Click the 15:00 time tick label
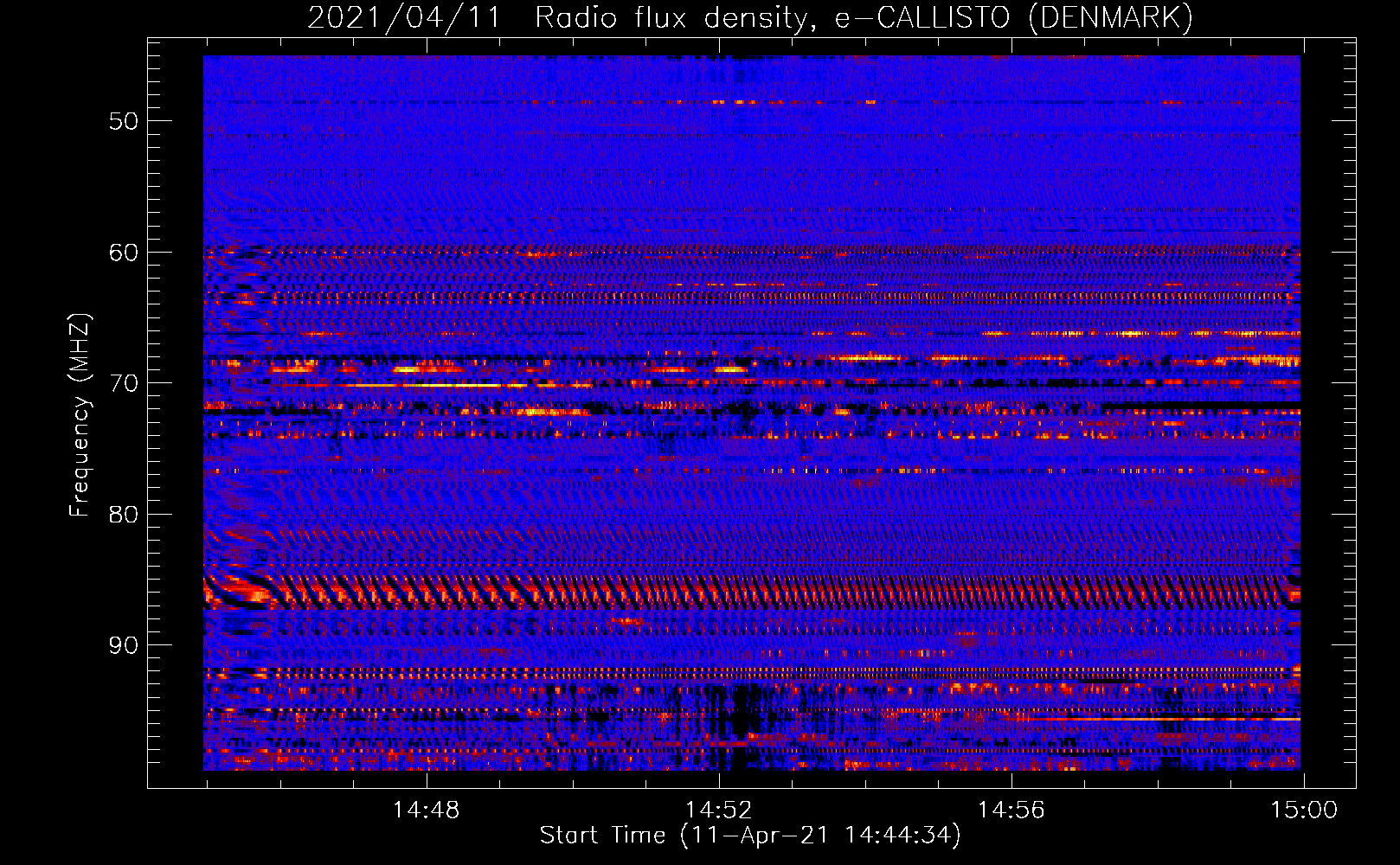 click(1304, 811)
